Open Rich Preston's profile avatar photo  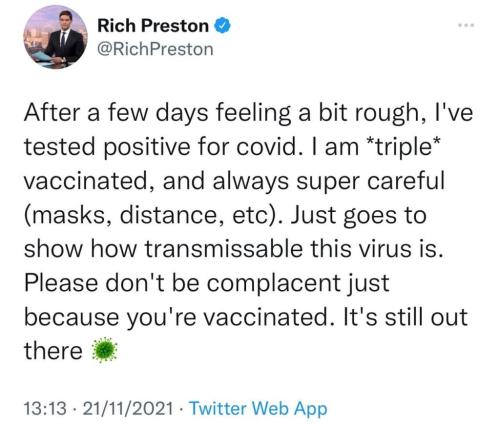[55, 37]
